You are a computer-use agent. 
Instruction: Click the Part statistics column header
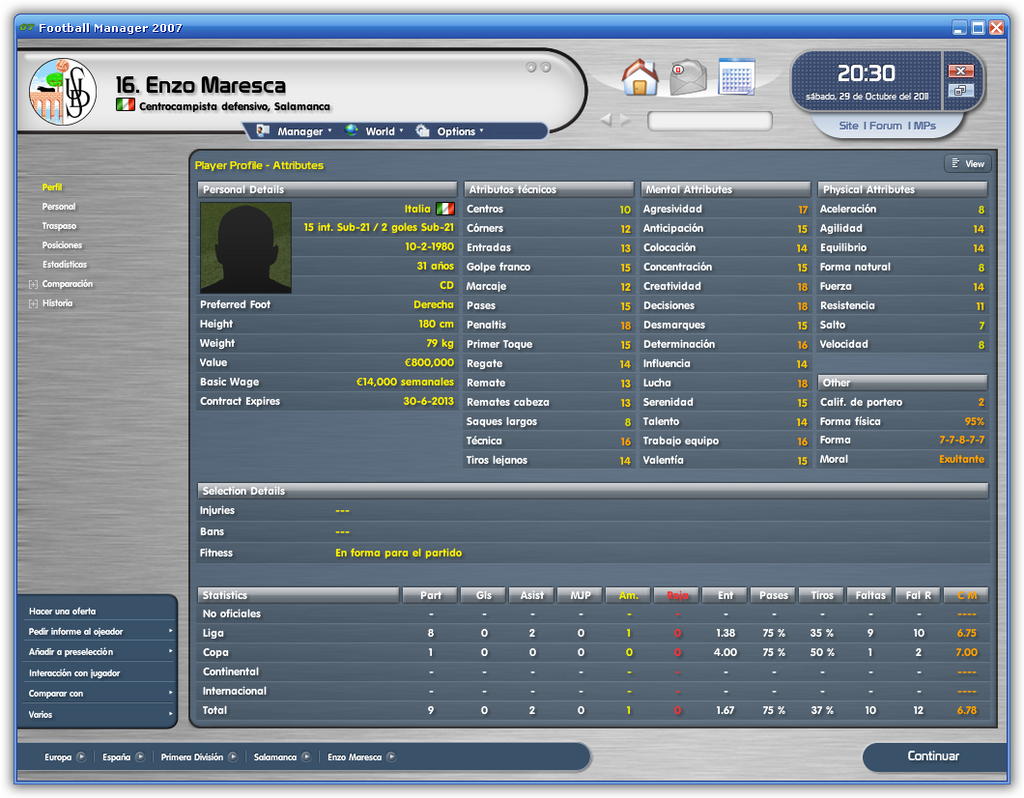[430, 595]
